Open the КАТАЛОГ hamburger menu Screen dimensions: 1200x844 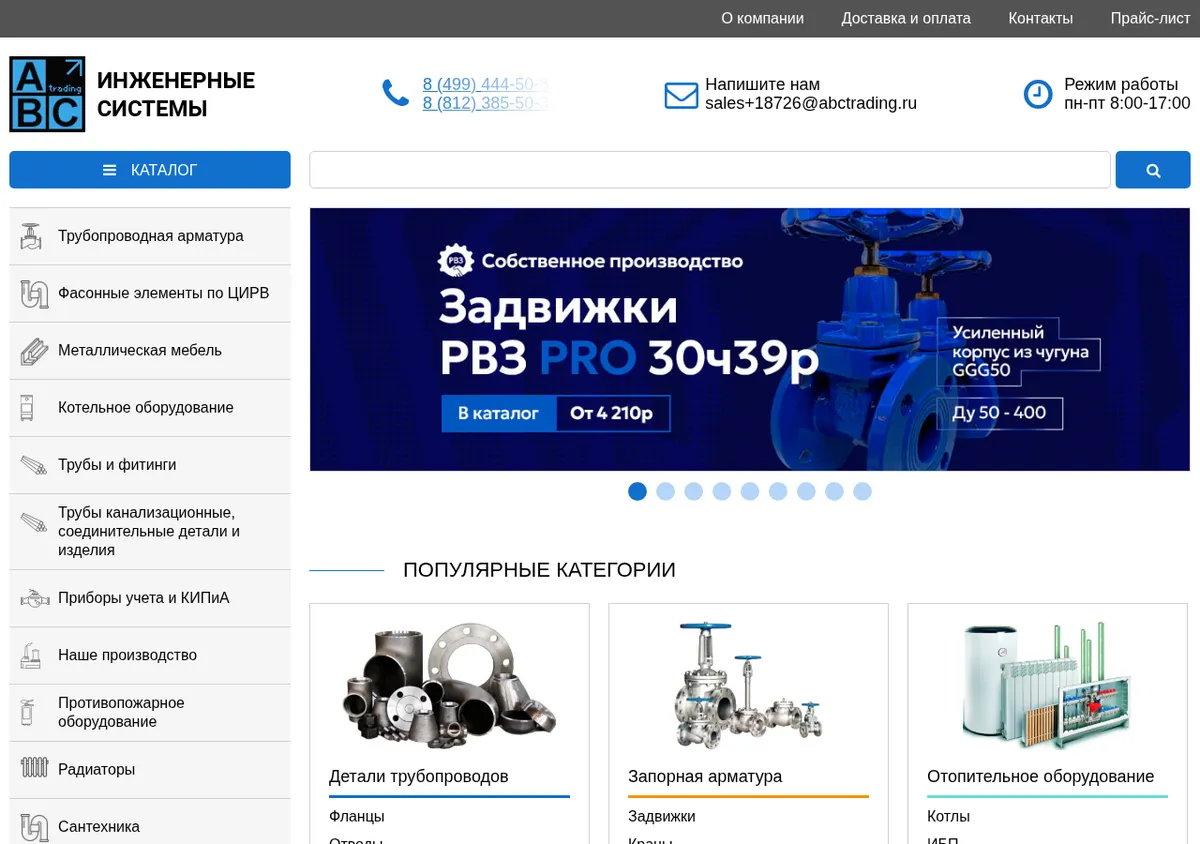(150, 170)
